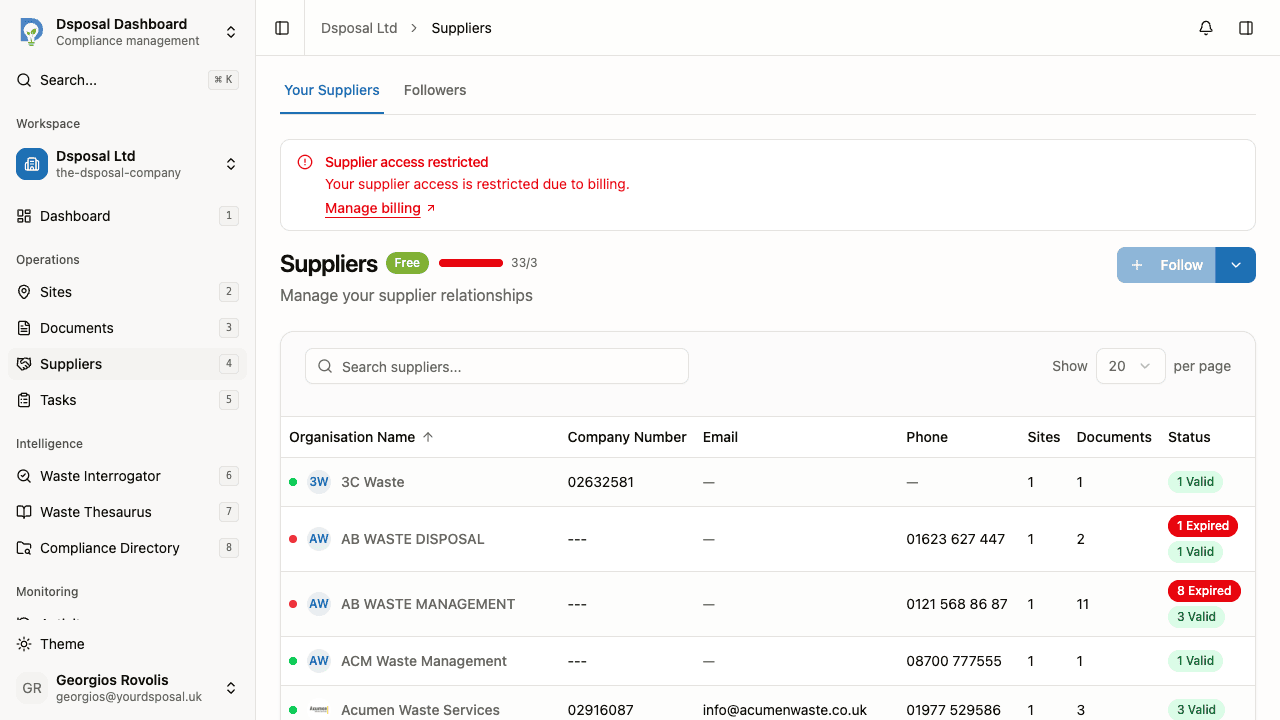The image size is (1280, 720).
Task: Open the Manage billing link
Action: pos(373,208)
